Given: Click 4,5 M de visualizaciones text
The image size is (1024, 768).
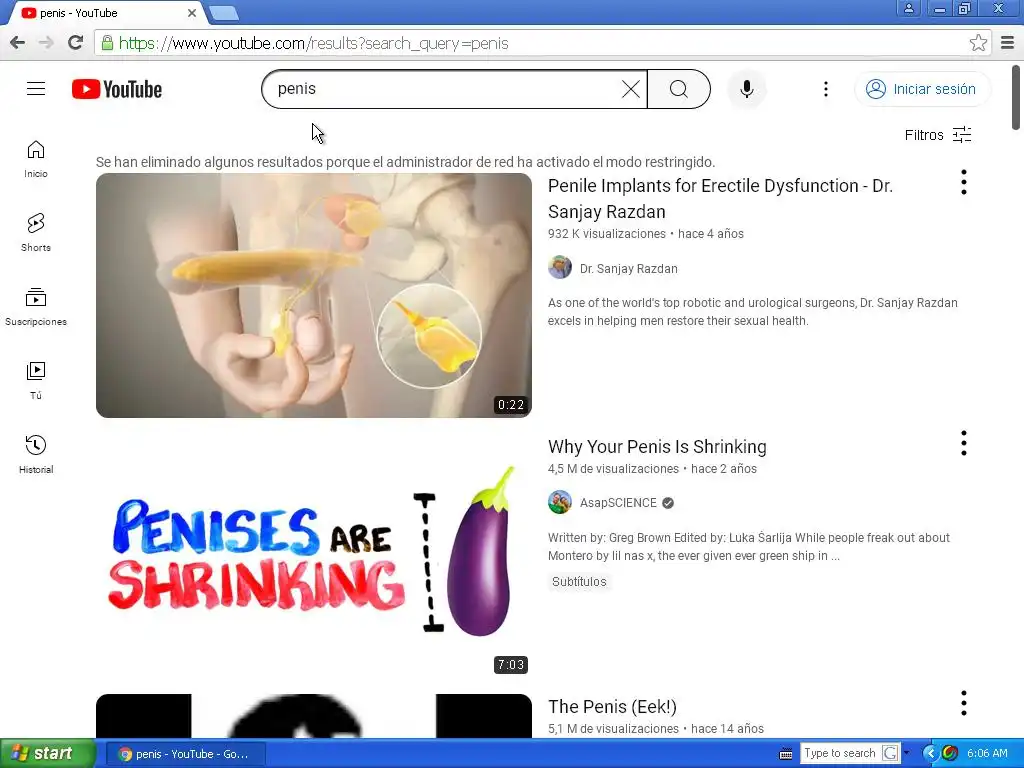Looking at the screenshot, I should tap(613, 469).
